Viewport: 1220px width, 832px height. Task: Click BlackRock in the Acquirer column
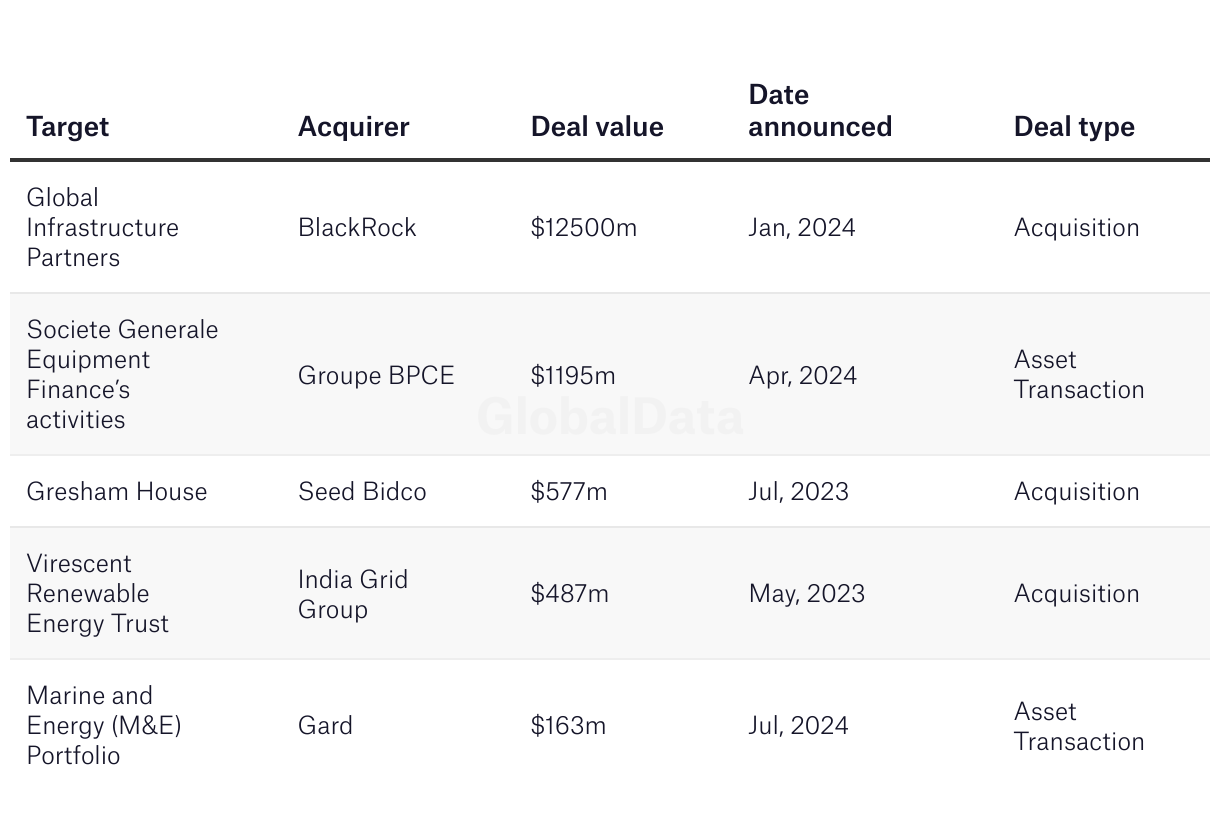[357, 227]
